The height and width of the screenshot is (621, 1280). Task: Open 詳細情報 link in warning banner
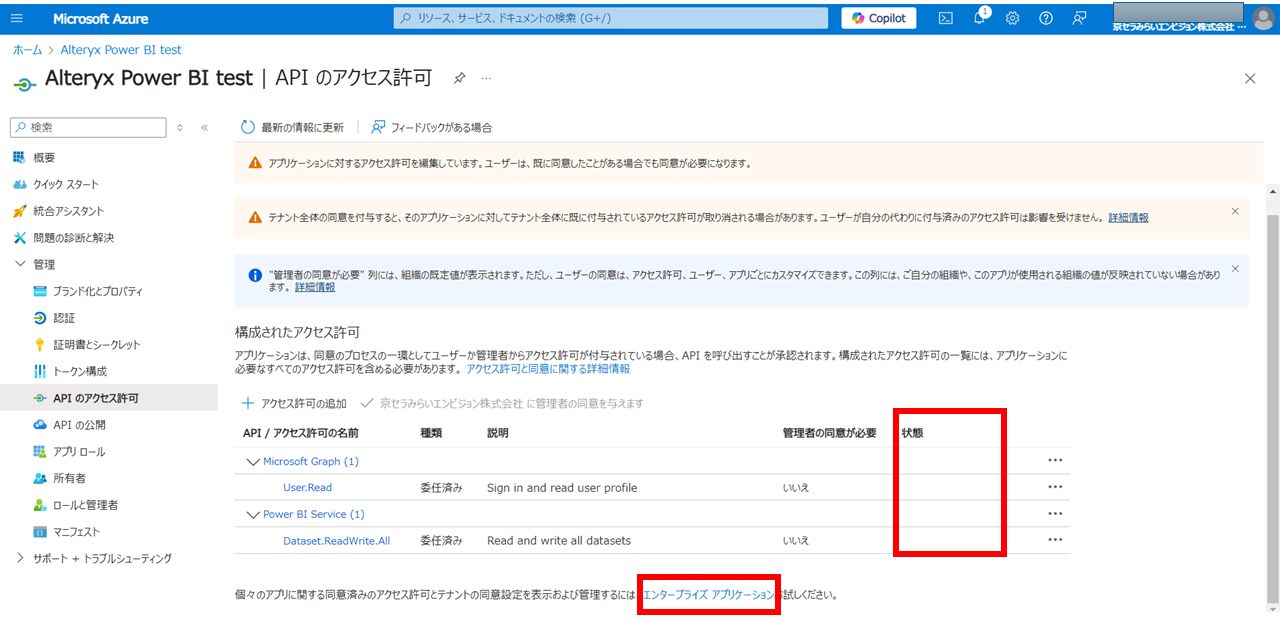coord(1128,217)
